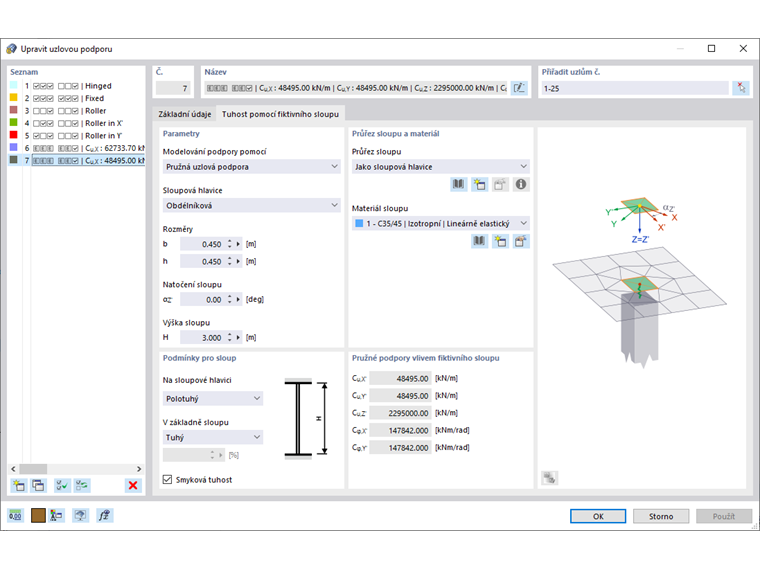Expand the arrow menu next to dimension b

click(238, 244)
